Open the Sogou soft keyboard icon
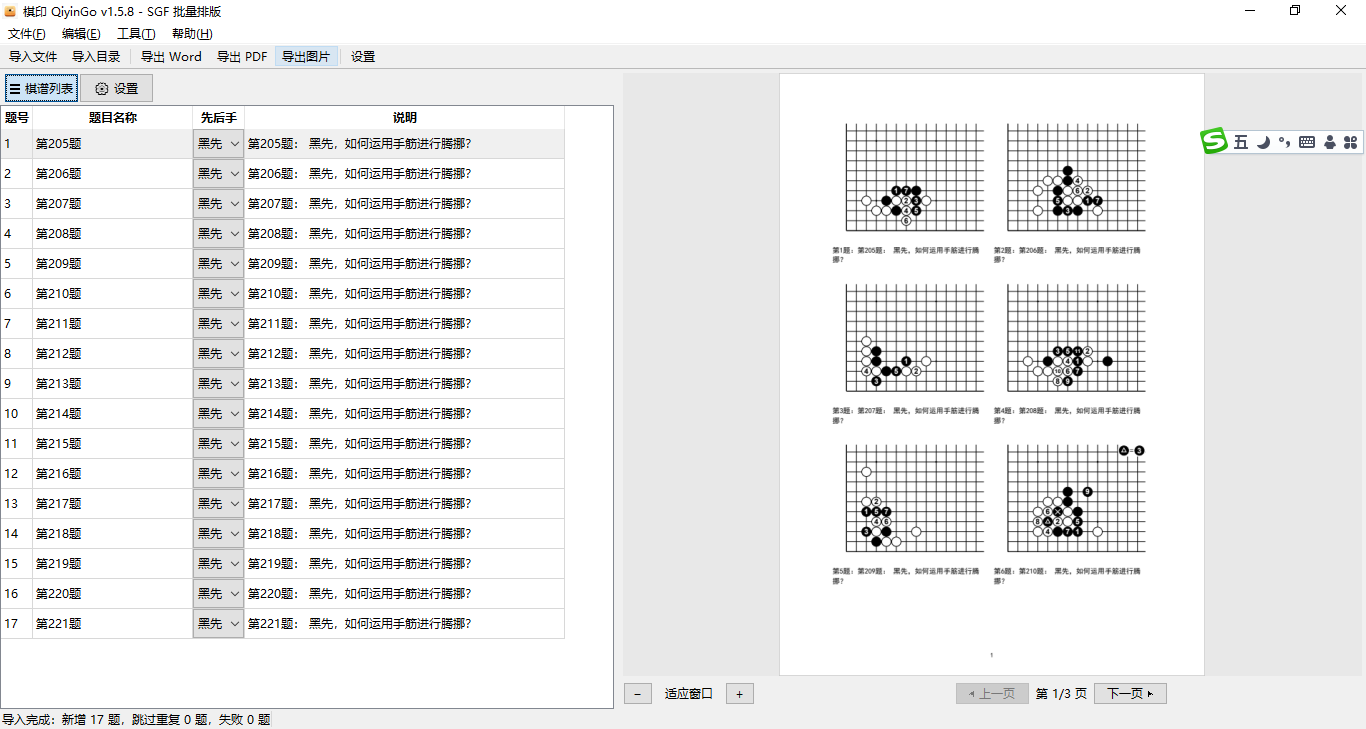 (1307, 142)
